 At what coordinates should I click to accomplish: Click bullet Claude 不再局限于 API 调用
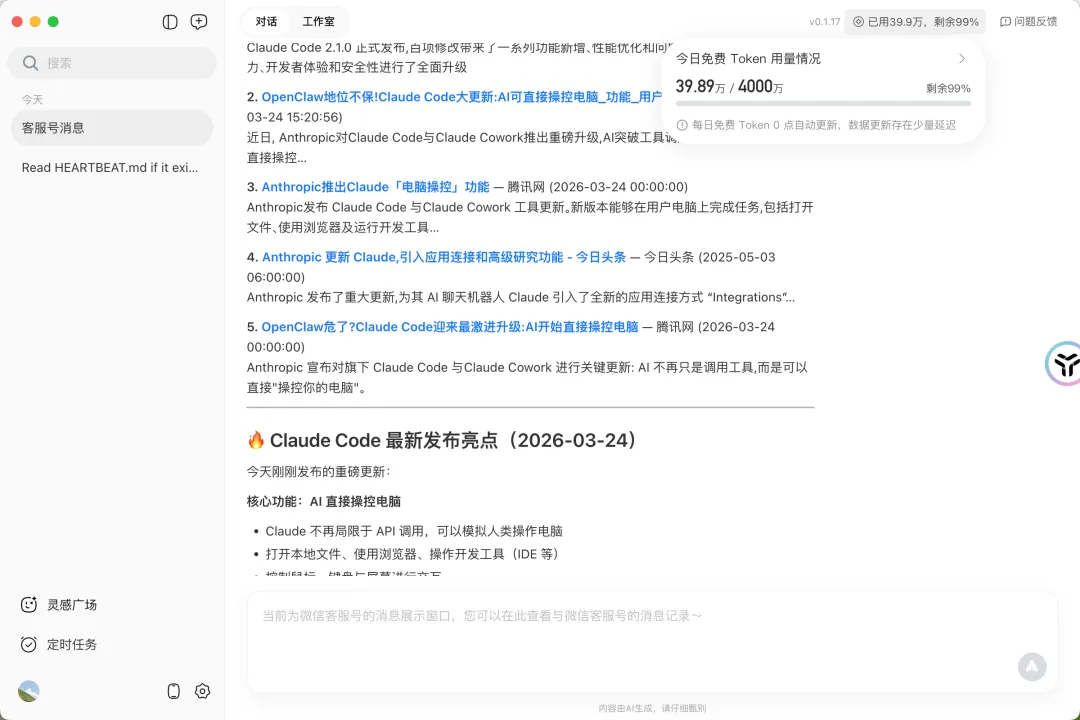click(414, 532)
